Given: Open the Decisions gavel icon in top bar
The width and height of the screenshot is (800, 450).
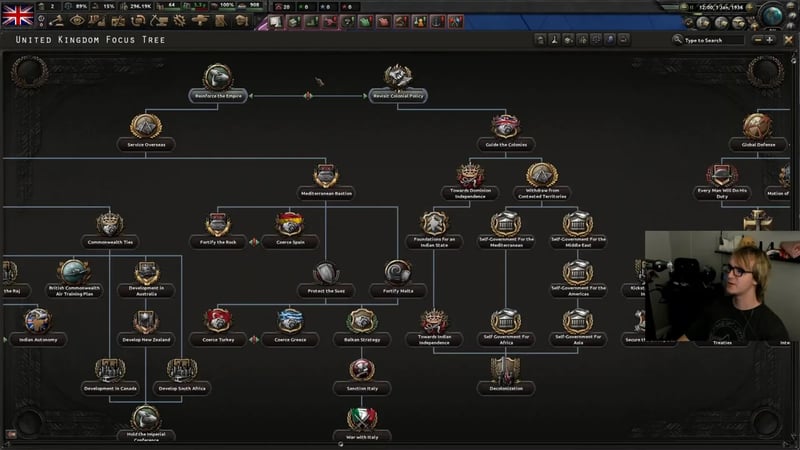Looking at the screenshot, I should (x=57, y=21).
